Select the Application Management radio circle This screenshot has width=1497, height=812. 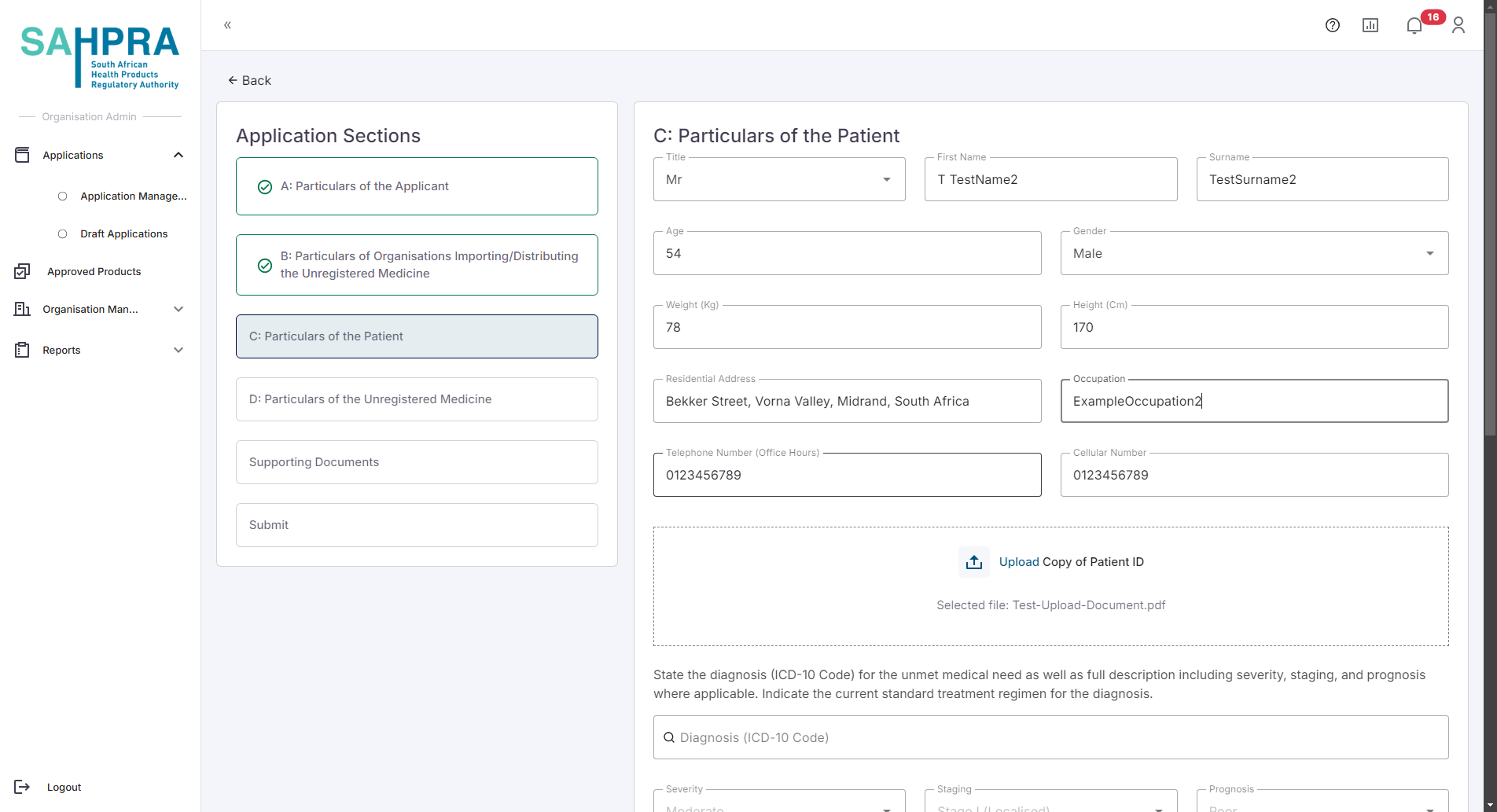click(x=63, y=196)
